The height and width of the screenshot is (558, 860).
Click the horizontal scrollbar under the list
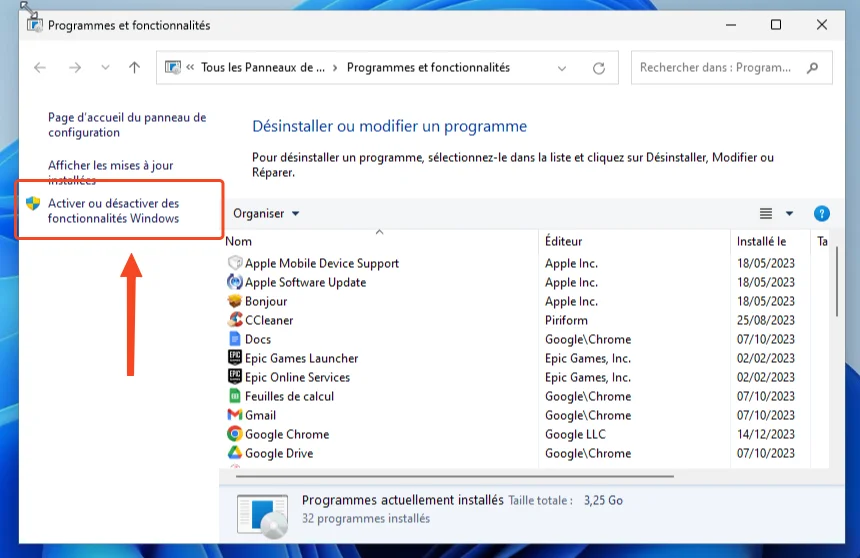coord(455,476)
